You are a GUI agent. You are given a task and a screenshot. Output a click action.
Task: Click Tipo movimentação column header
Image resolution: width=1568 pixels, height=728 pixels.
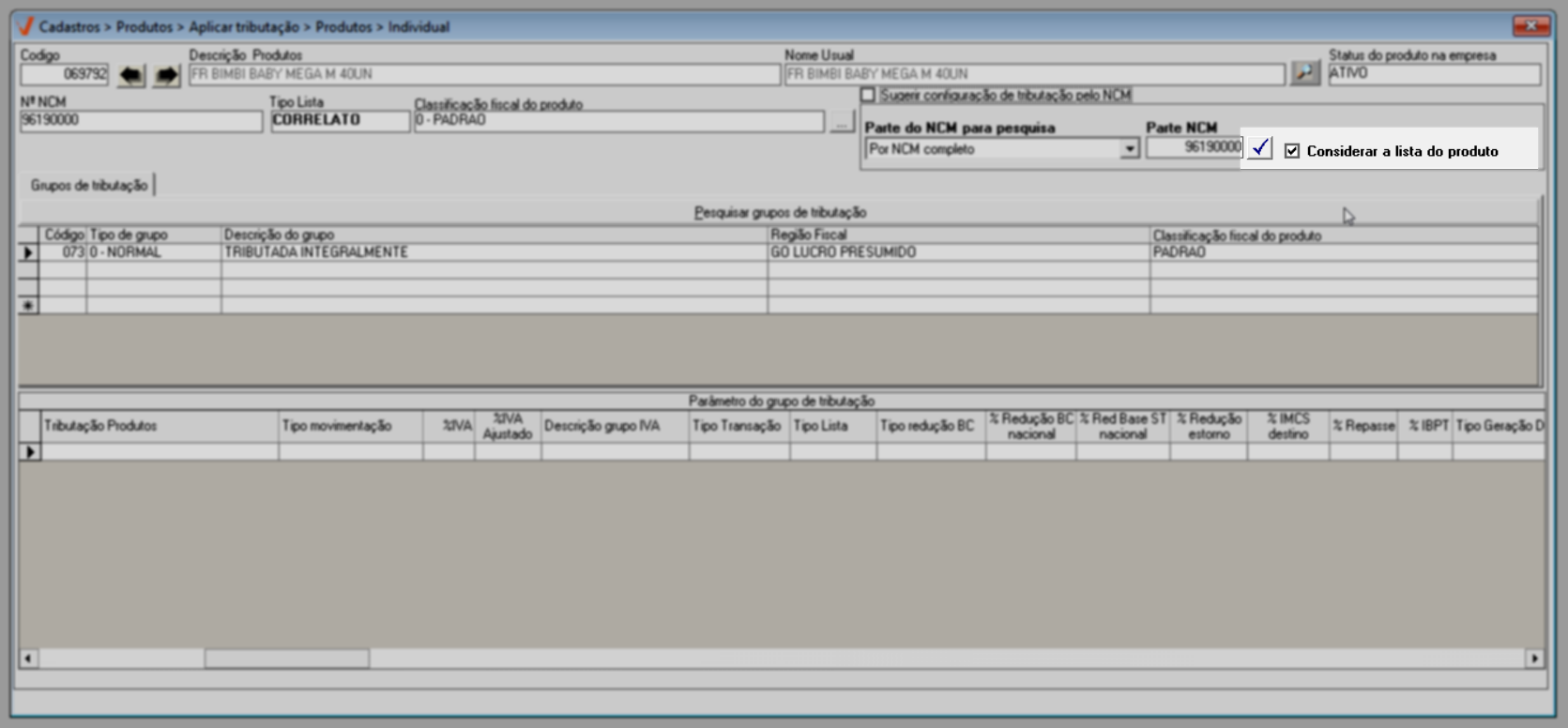click(351, 427)
